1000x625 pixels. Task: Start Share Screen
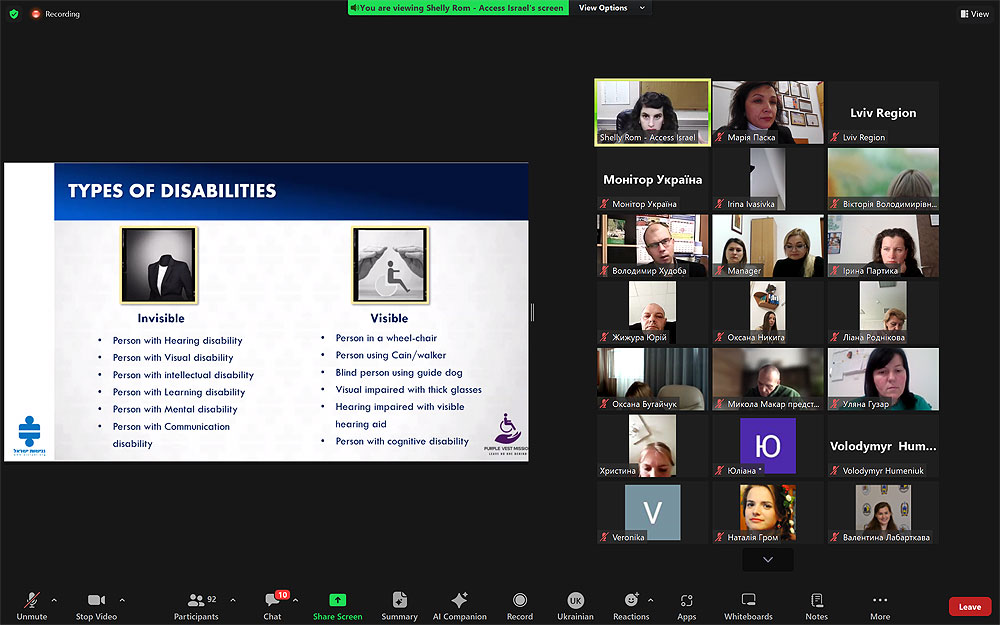coord(337,607)
